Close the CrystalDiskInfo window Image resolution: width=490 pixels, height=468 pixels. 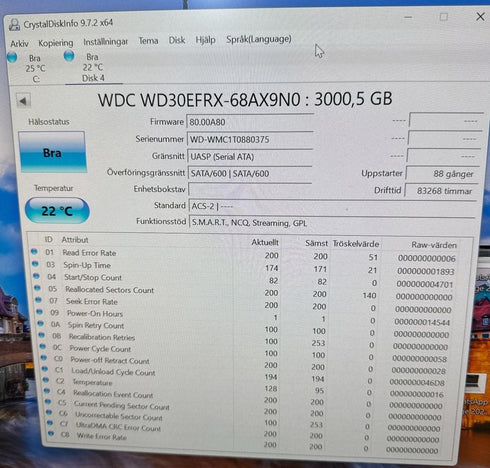[480, 16]
